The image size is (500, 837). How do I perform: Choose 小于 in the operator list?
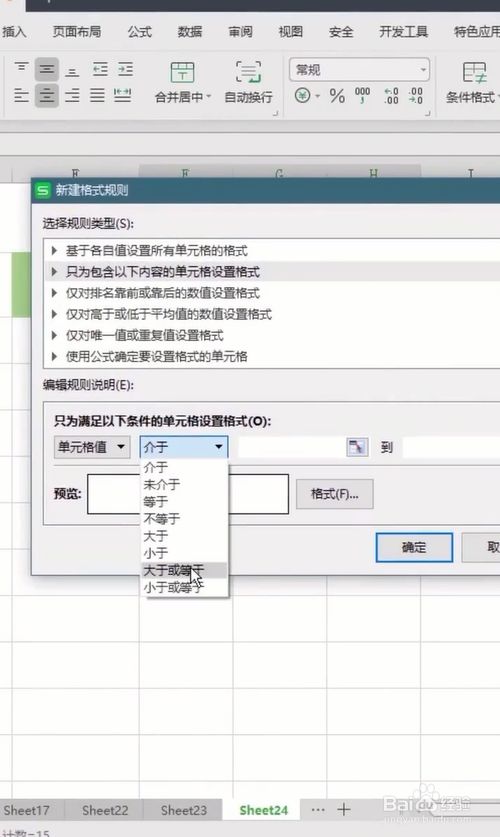[184, 553]
